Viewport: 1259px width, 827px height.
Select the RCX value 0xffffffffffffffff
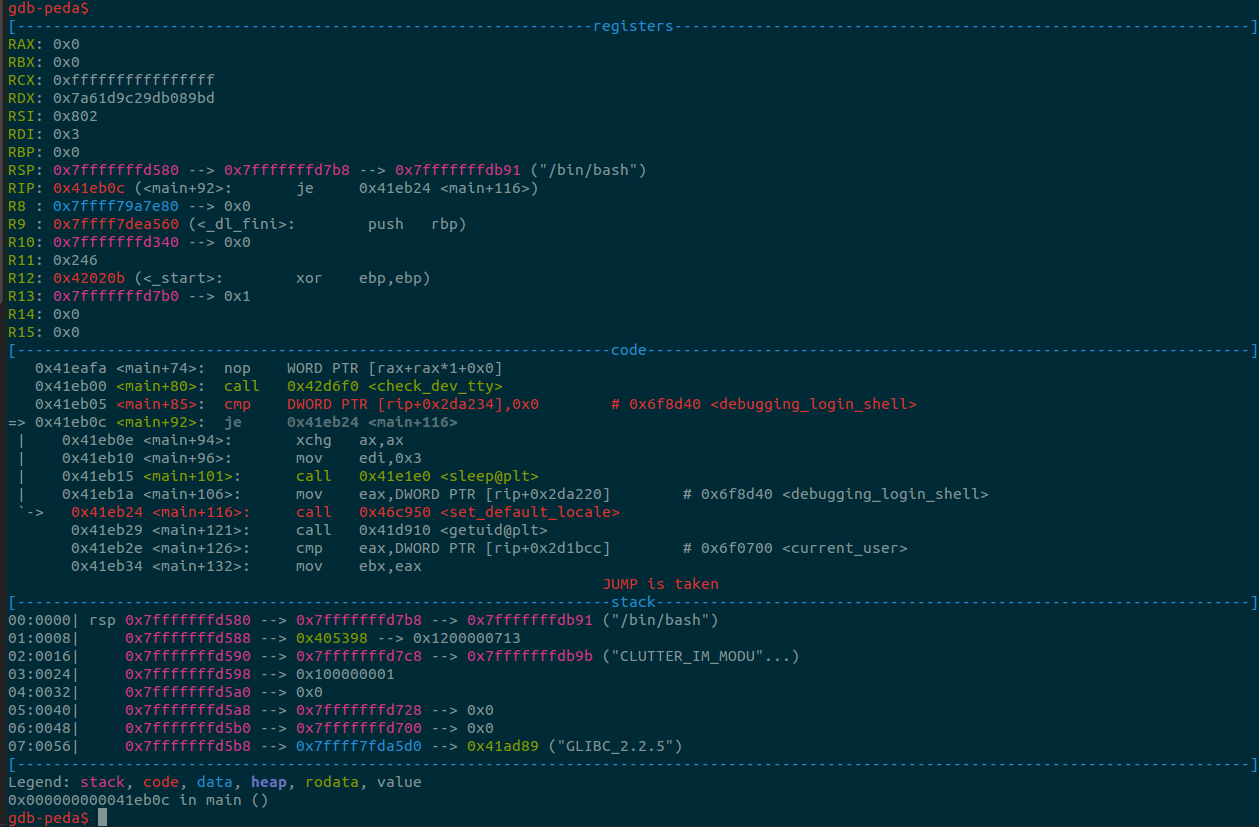[134, 80]
